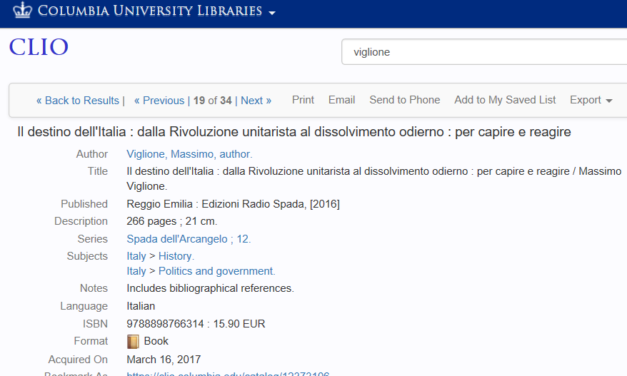Click the Email option
Viewport: 627px width, 376px height.
pos(341,100)
